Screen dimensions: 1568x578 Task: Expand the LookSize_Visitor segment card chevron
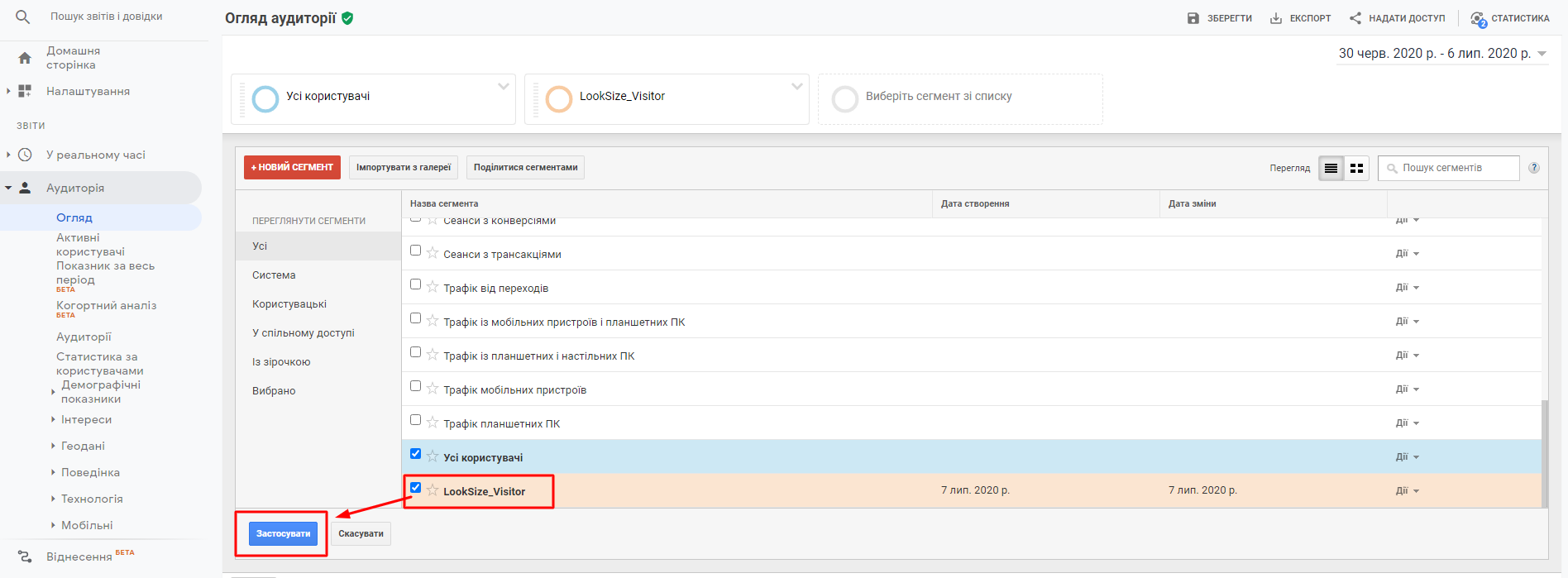(796, 86)
